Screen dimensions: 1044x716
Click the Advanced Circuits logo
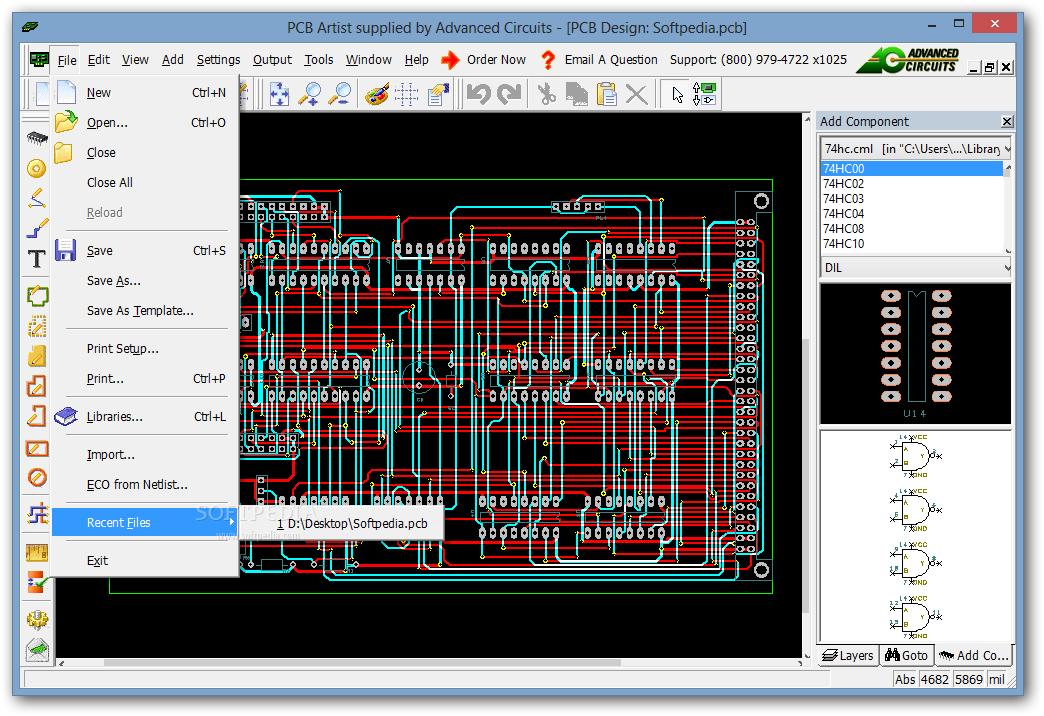click(x=908, y=60)
